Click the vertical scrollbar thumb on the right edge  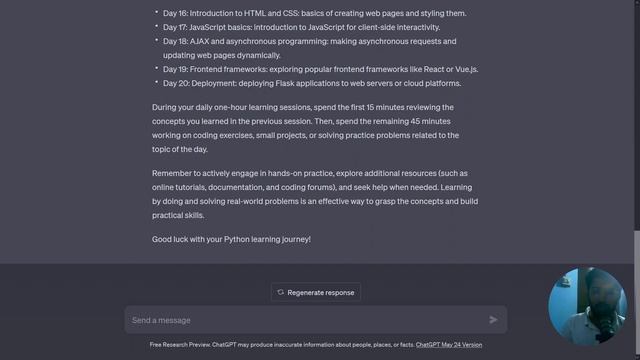[637, 294]
